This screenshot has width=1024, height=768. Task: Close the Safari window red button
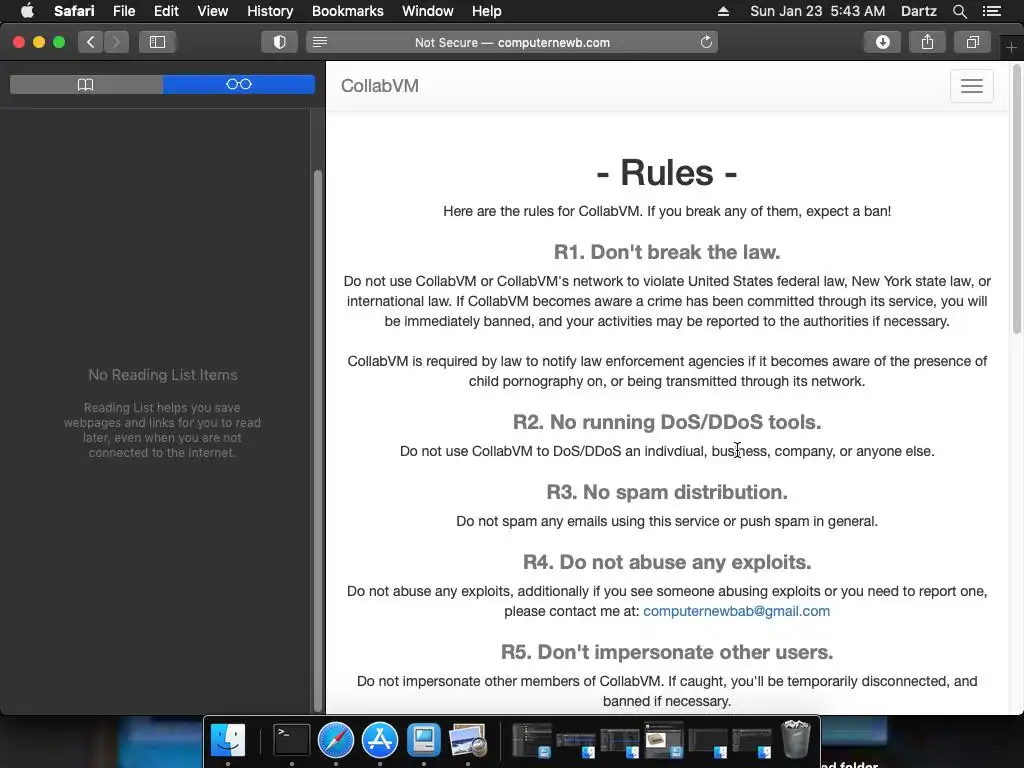19,42
